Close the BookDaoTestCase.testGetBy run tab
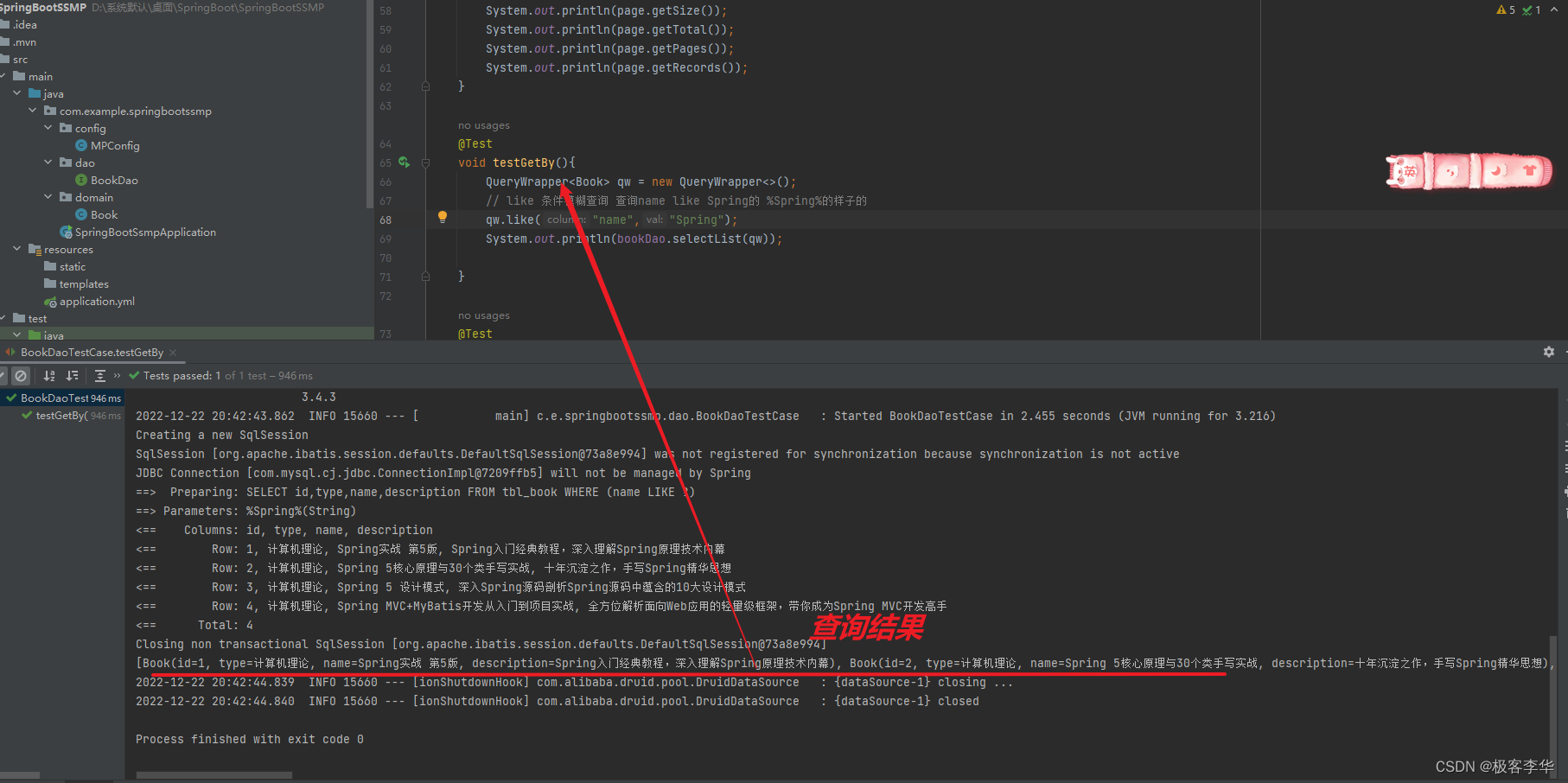 tap(173, 353)
